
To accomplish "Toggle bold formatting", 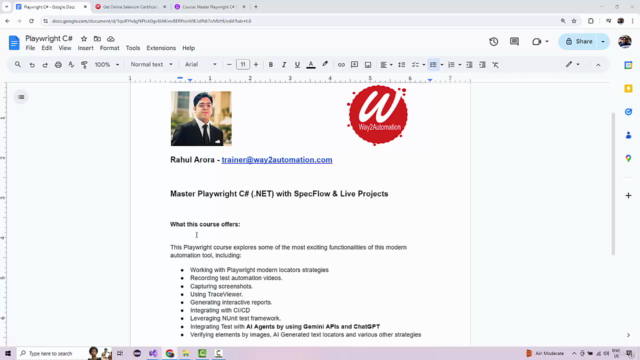I will point(271,65).
